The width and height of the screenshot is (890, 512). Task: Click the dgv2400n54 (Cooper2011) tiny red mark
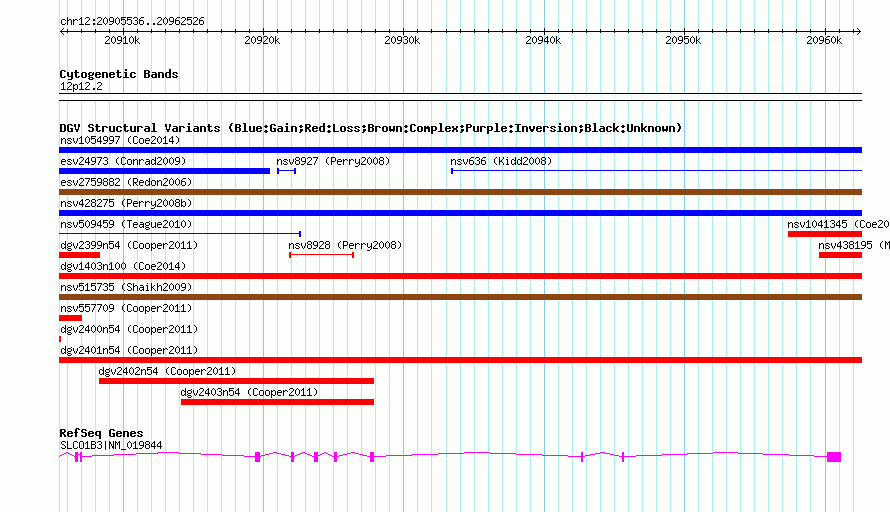(x=60, y=339)
